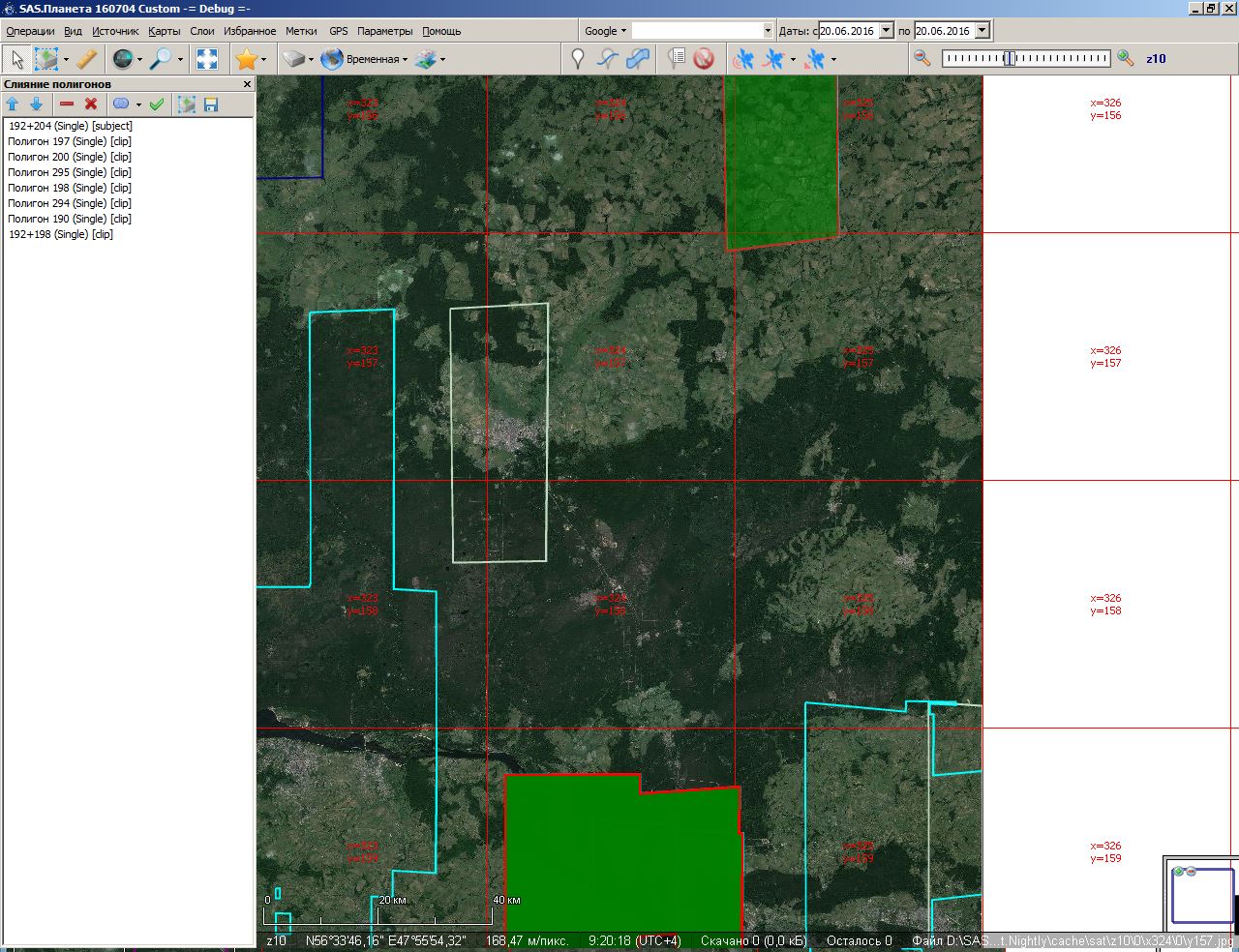Screen dimensions: 1239x952
Task: Open the Операции menu
Action: click(30, 31)
